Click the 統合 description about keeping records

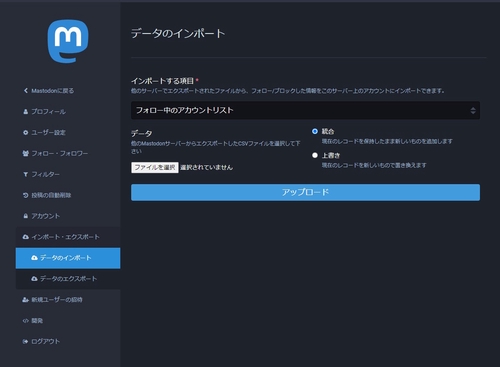[387, 141]
